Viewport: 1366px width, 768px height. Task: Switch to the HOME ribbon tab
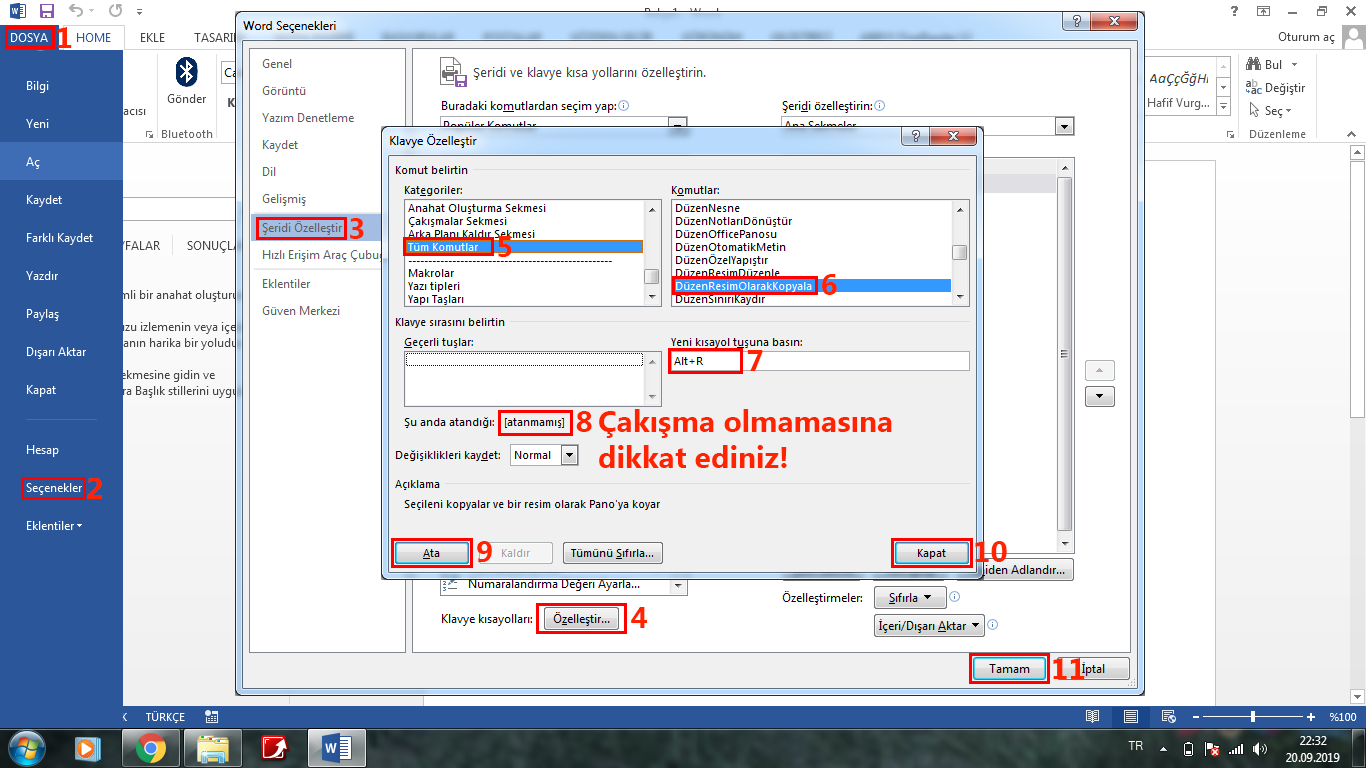[x=94, y=38]
